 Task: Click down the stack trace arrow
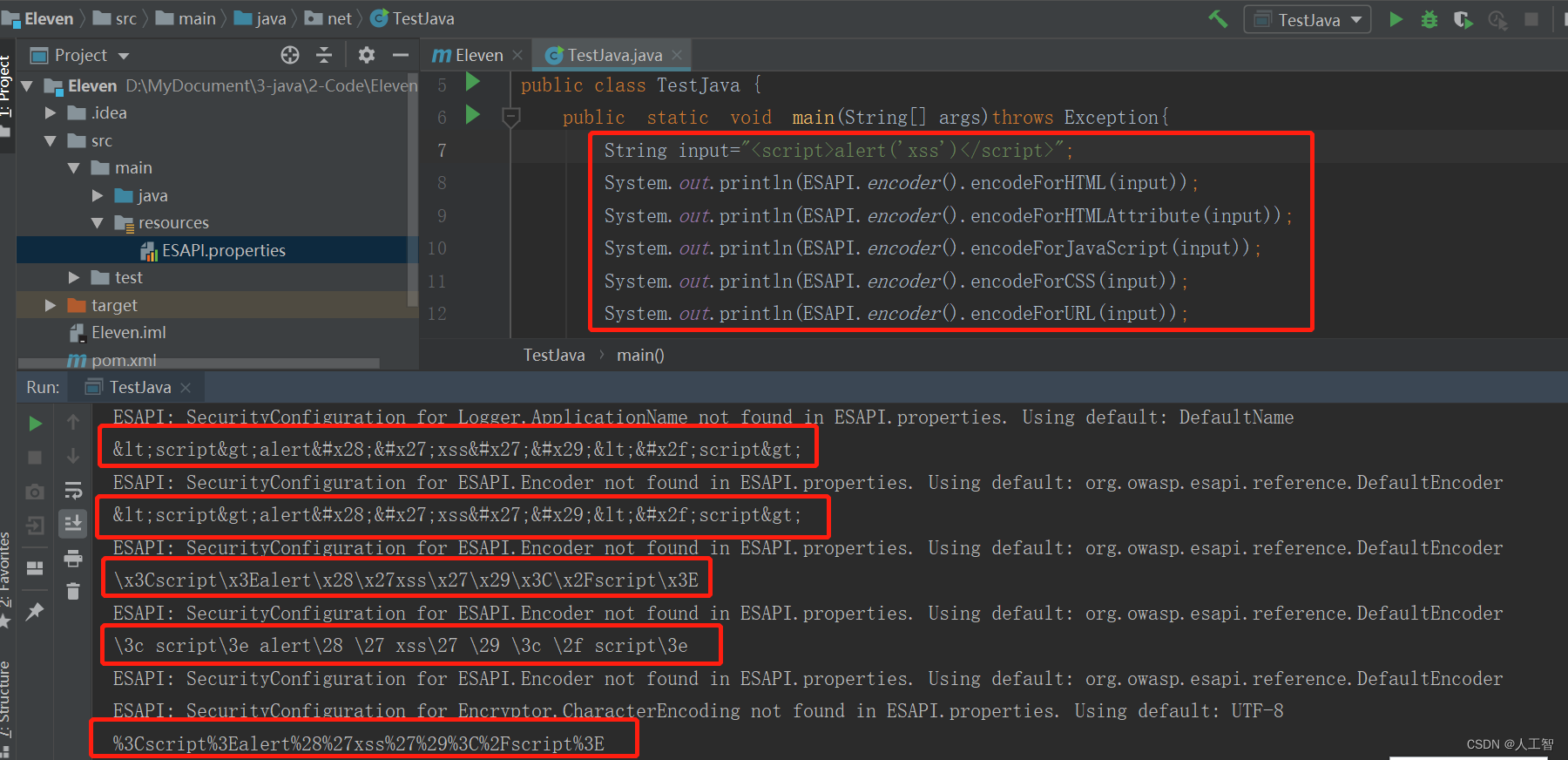73,456
